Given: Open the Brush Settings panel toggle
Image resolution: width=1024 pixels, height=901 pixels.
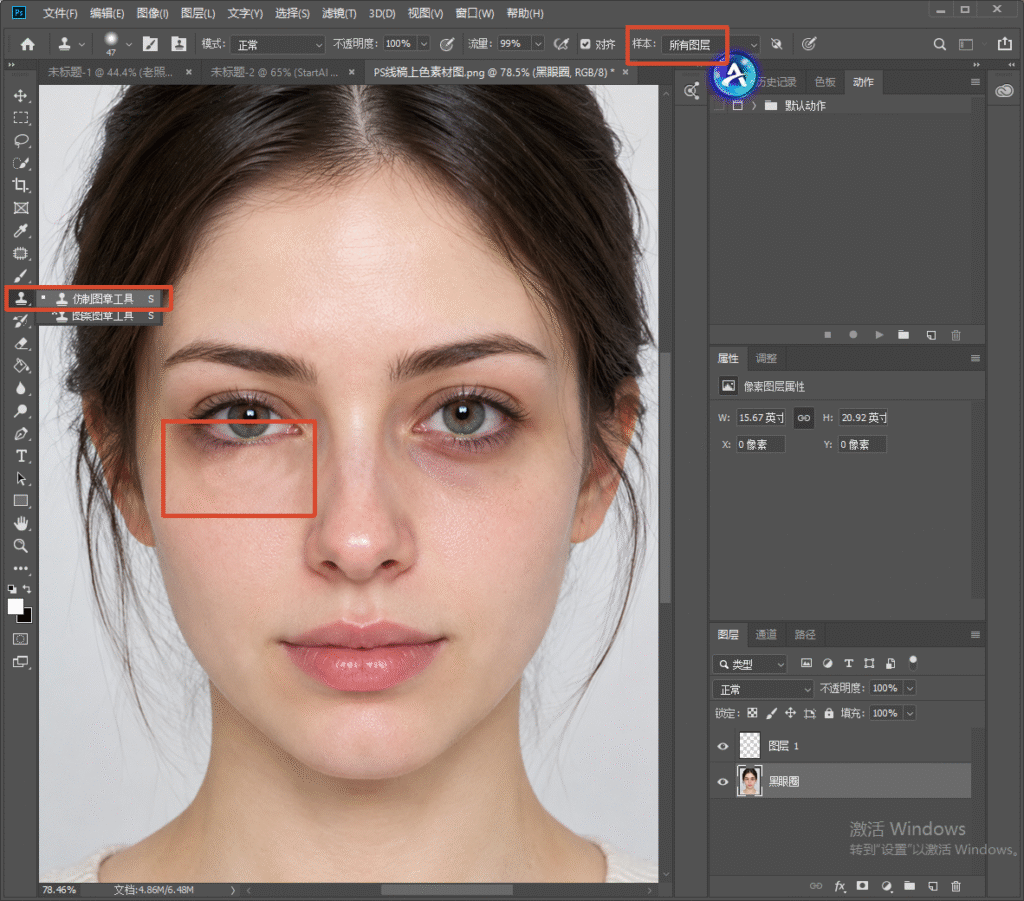Looking at the screenshot, I should (x=150, y=44).
